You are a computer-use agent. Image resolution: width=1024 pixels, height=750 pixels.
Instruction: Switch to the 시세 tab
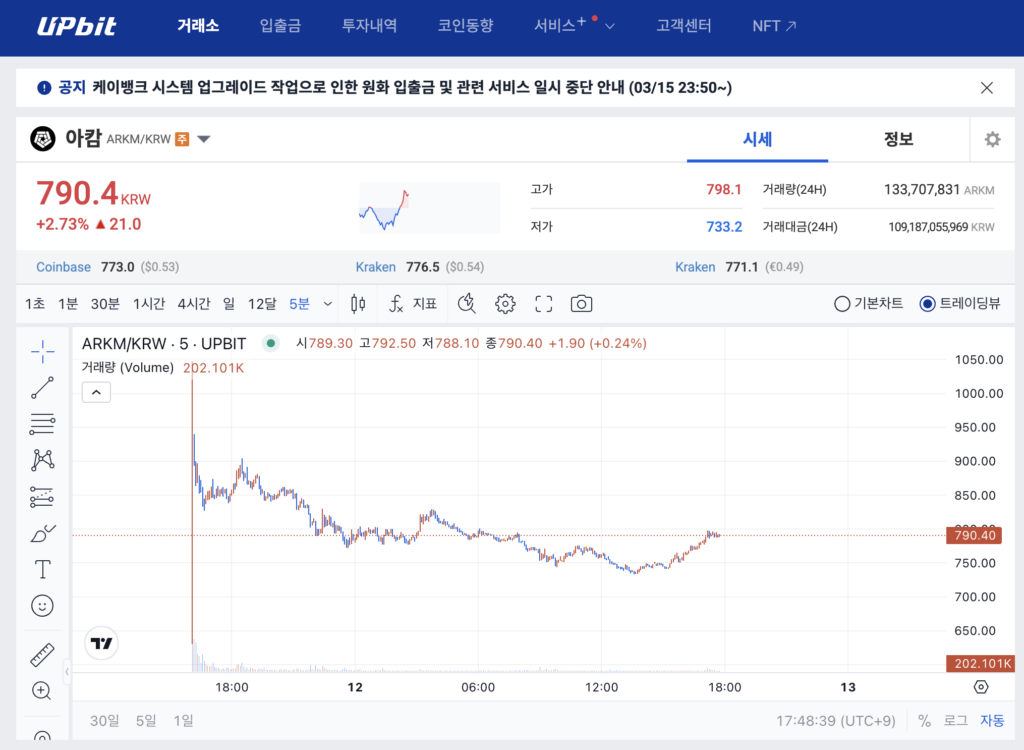coord(758,139)
